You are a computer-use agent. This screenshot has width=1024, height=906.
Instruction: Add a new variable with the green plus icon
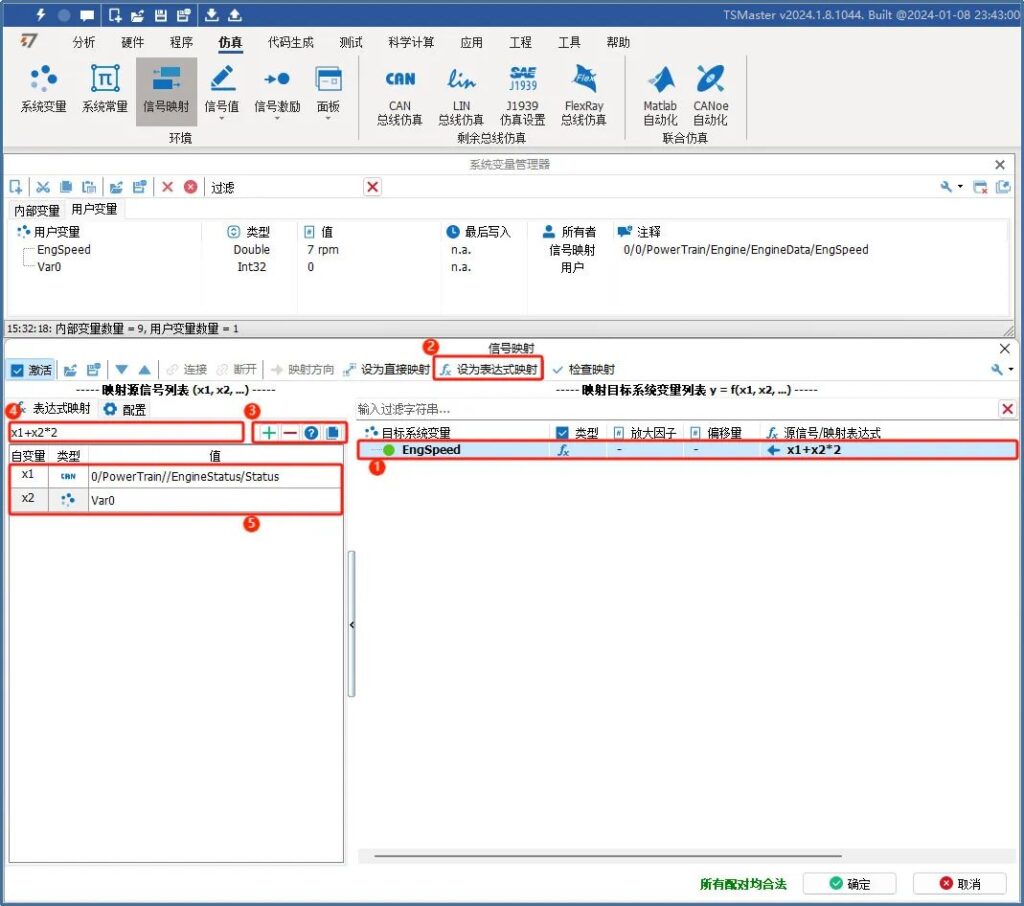267,432
